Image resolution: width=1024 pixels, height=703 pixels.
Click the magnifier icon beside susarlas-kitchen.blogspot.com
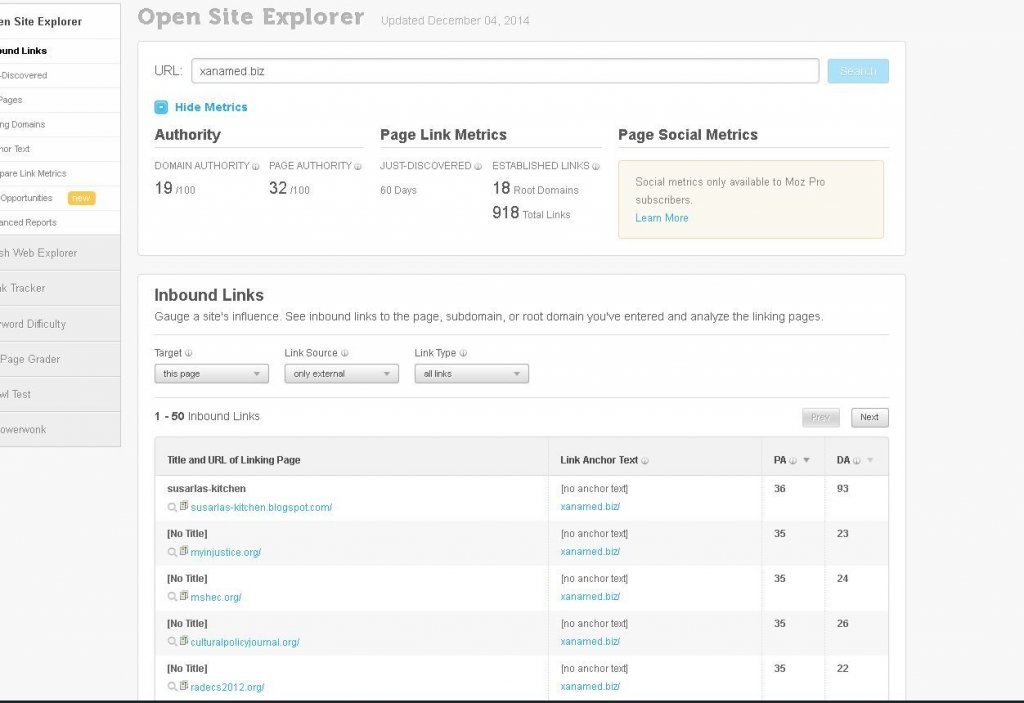coord(172,507)
